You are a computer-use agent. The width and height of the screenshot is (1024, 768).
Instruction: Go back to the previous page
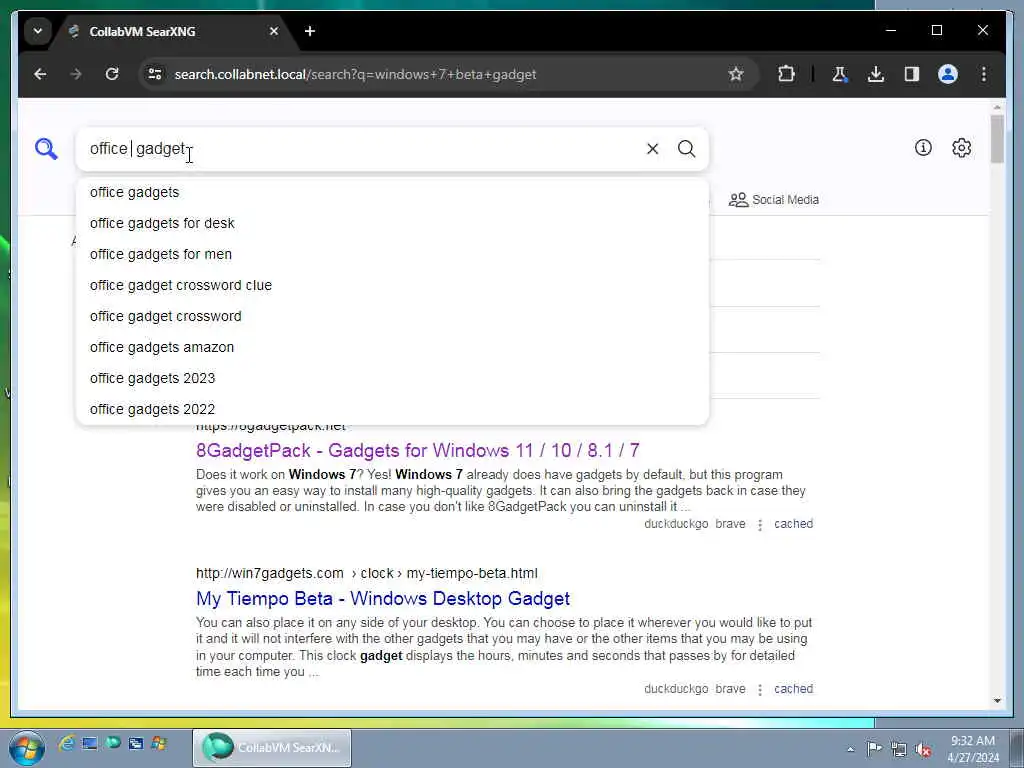[x=40, y=74]
